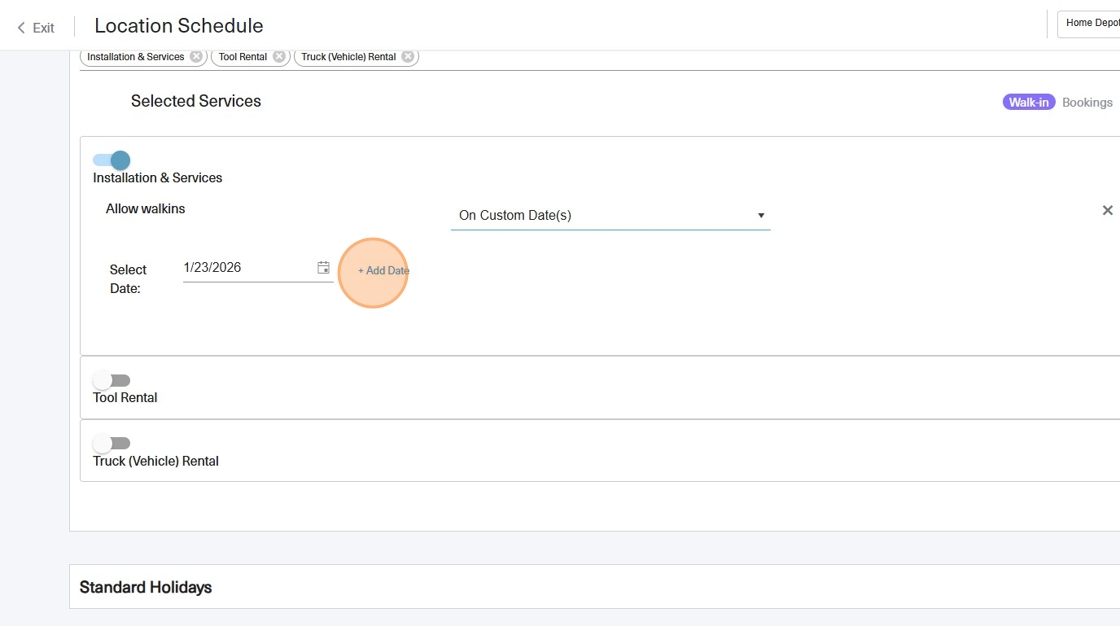Turn on the Truck (Vehicle) Rental toggle
1120x626 pixels.
point(112,443)
